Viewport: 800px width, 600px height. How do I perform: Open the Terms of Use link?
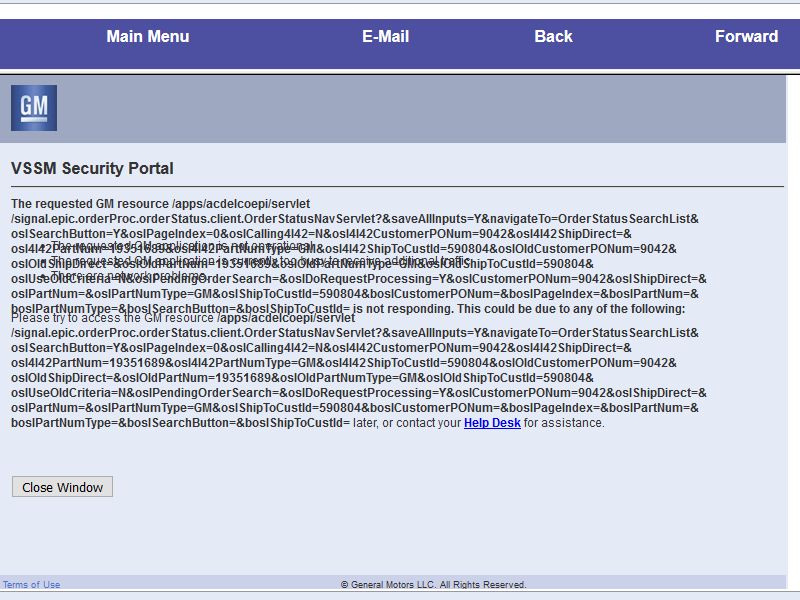pyautogui.click(x=32, y=585)
